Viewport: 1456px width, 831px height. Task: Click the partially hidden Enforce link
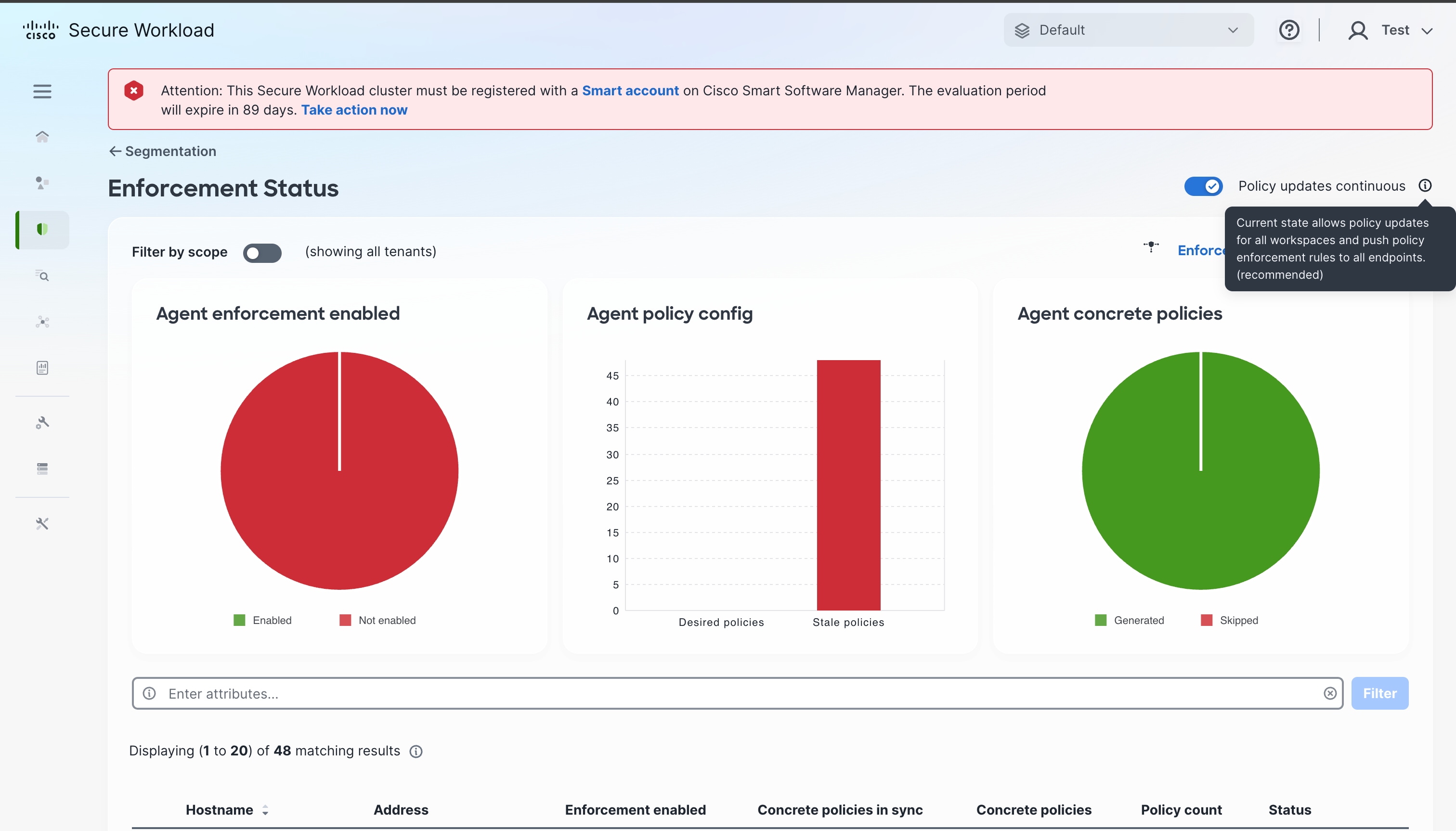[x=1201, y=250]
